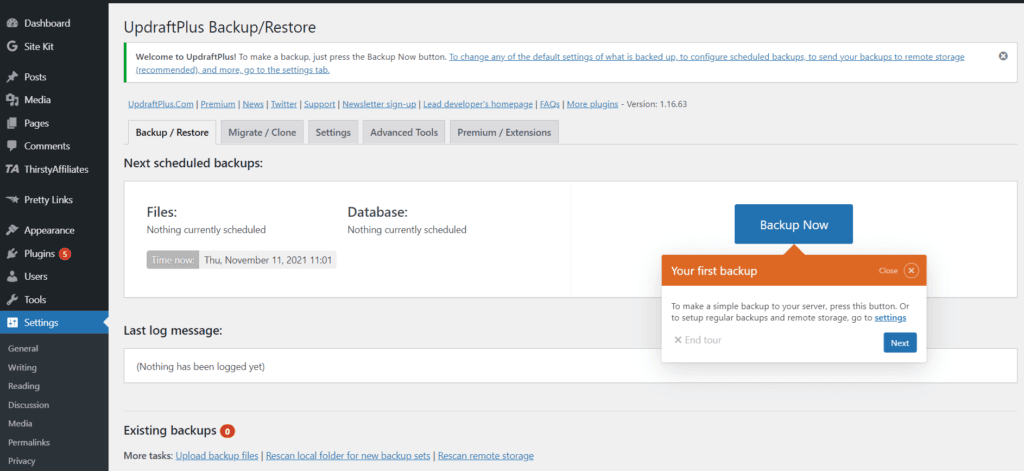Open General settings submenu
The width and height of the screenshot is (1024, 471).
[x=23, y=349]
